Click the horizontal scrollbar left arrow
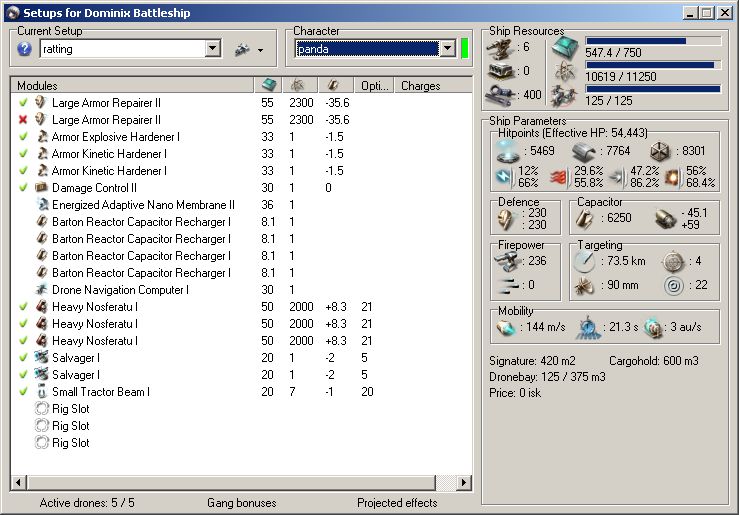The height and width of the screenshot is (515, 739). 19,482
